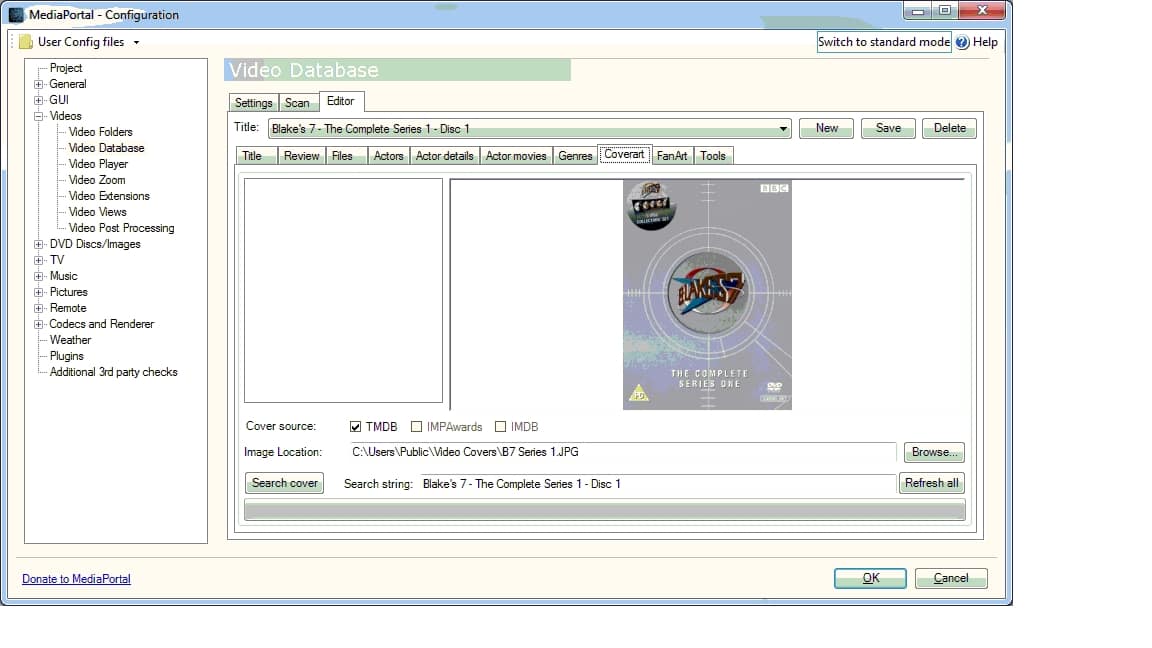Viewport: 1152px width, 648px height.
Task: Click the Search string input field
Action: 658,484
